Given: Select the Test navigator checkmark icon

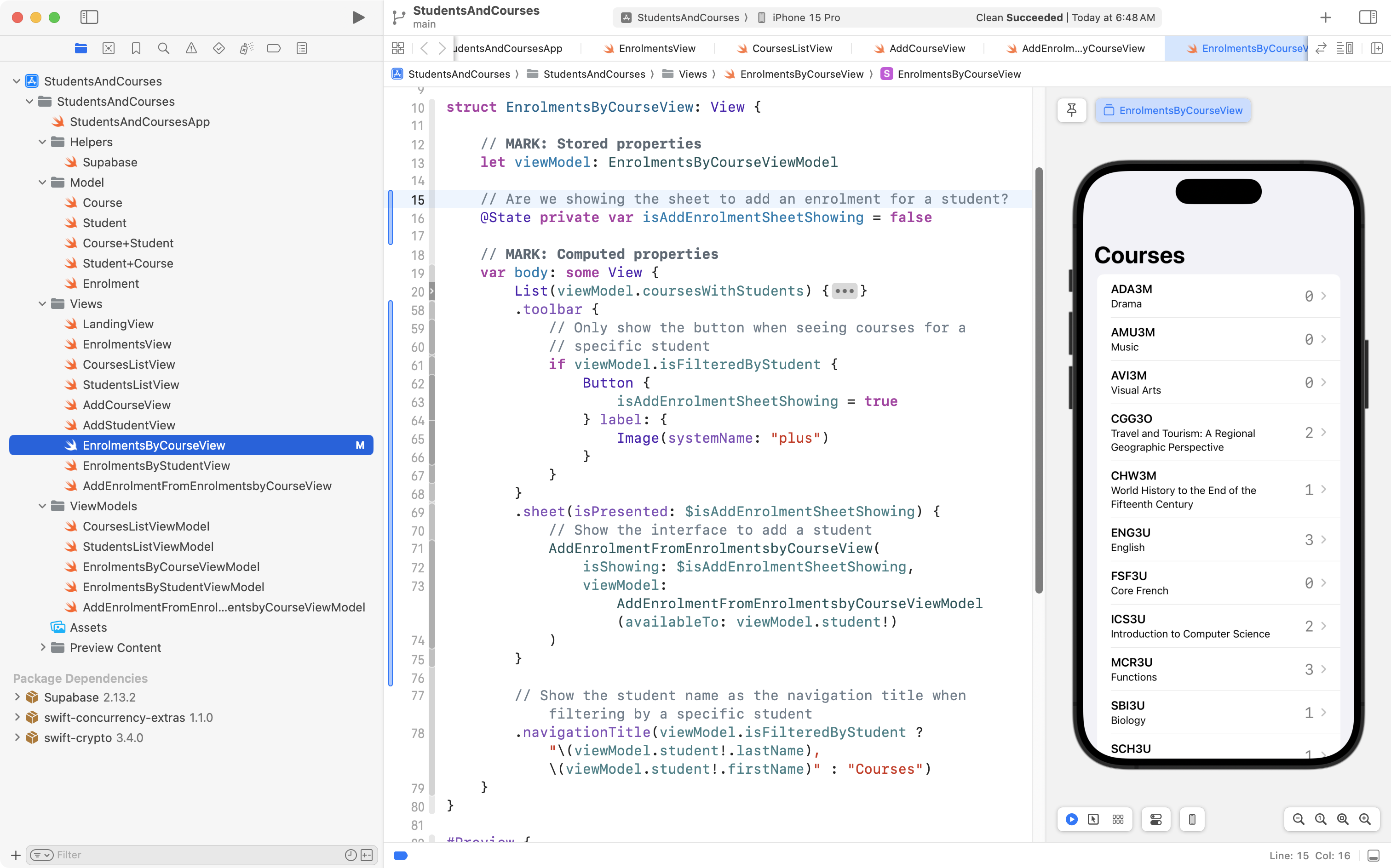Looking at the screenshot, I should pos(219,48).
